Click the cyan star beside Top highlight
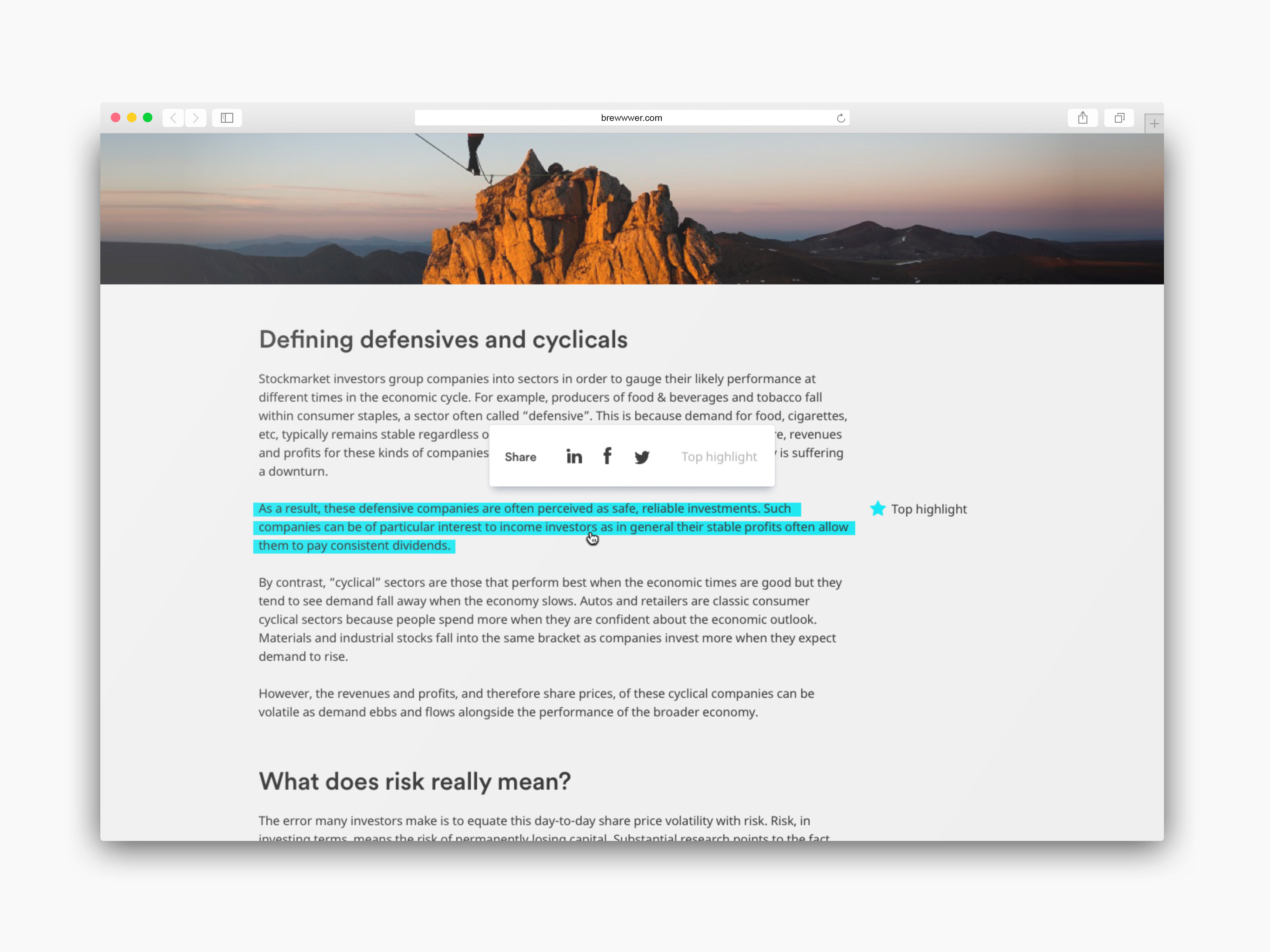The width and height of the screenshot is (1270, 952). coord(877,508)
